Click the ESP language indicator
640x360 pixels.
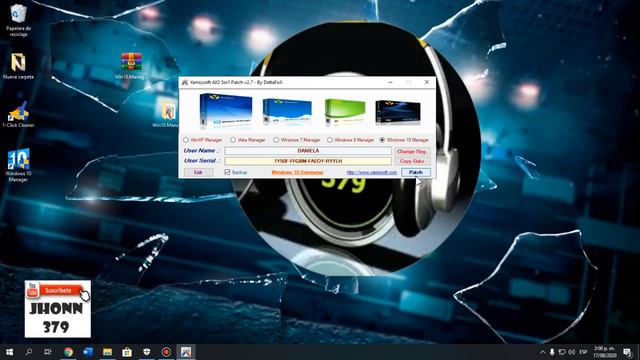click(583, 352)
